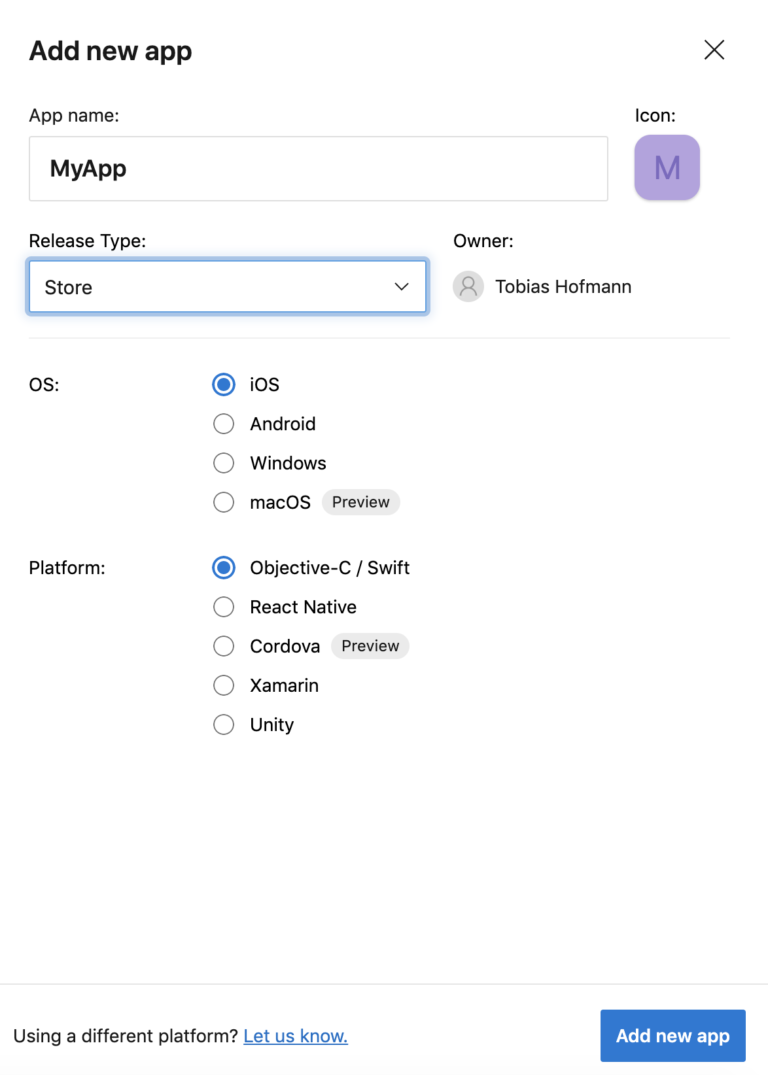Screen dimensions: 768x1075
Task: Choose React Native as the platform
Action: pyautogui.click(x=223, y=606)
